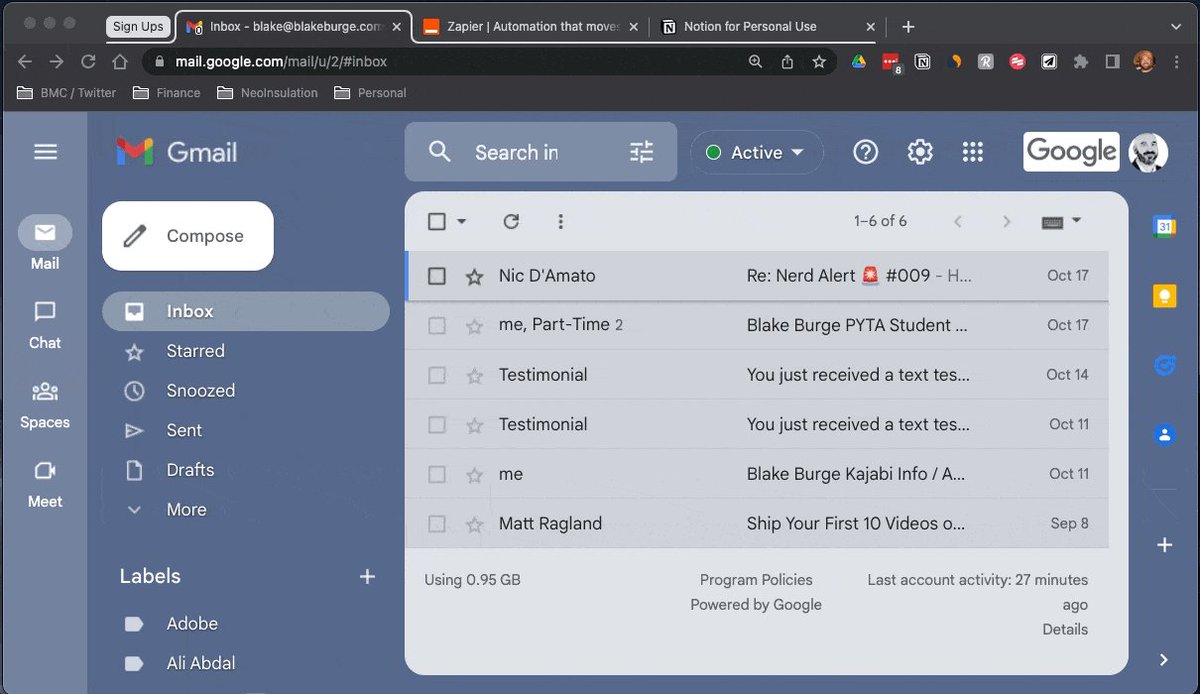Open the Spaces section in the sidebar

coord(45,404)
